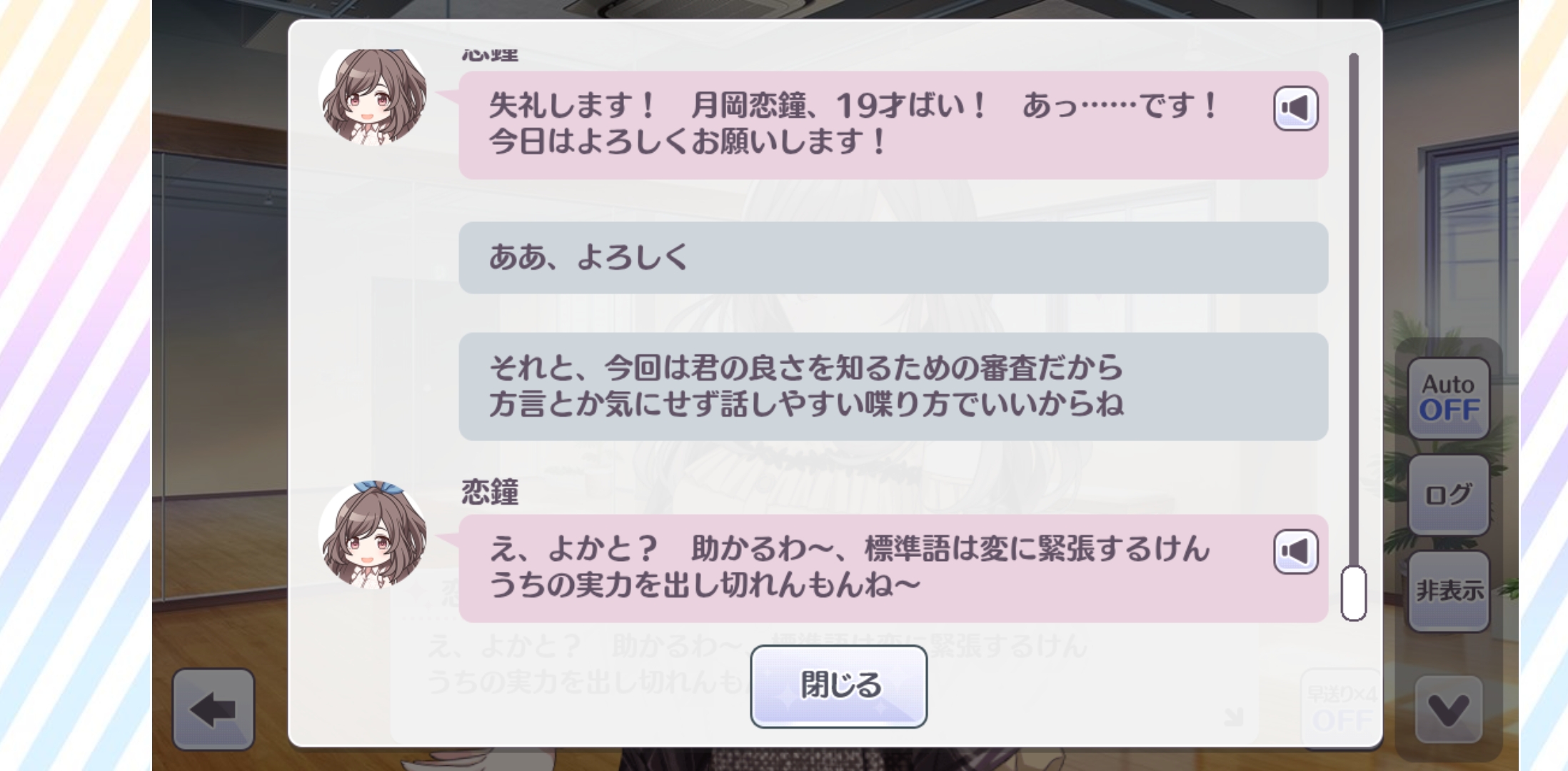Screen dimensions: 1568x771
Task: Click the log scrollbar track upper area
Action: (1353, 214)
